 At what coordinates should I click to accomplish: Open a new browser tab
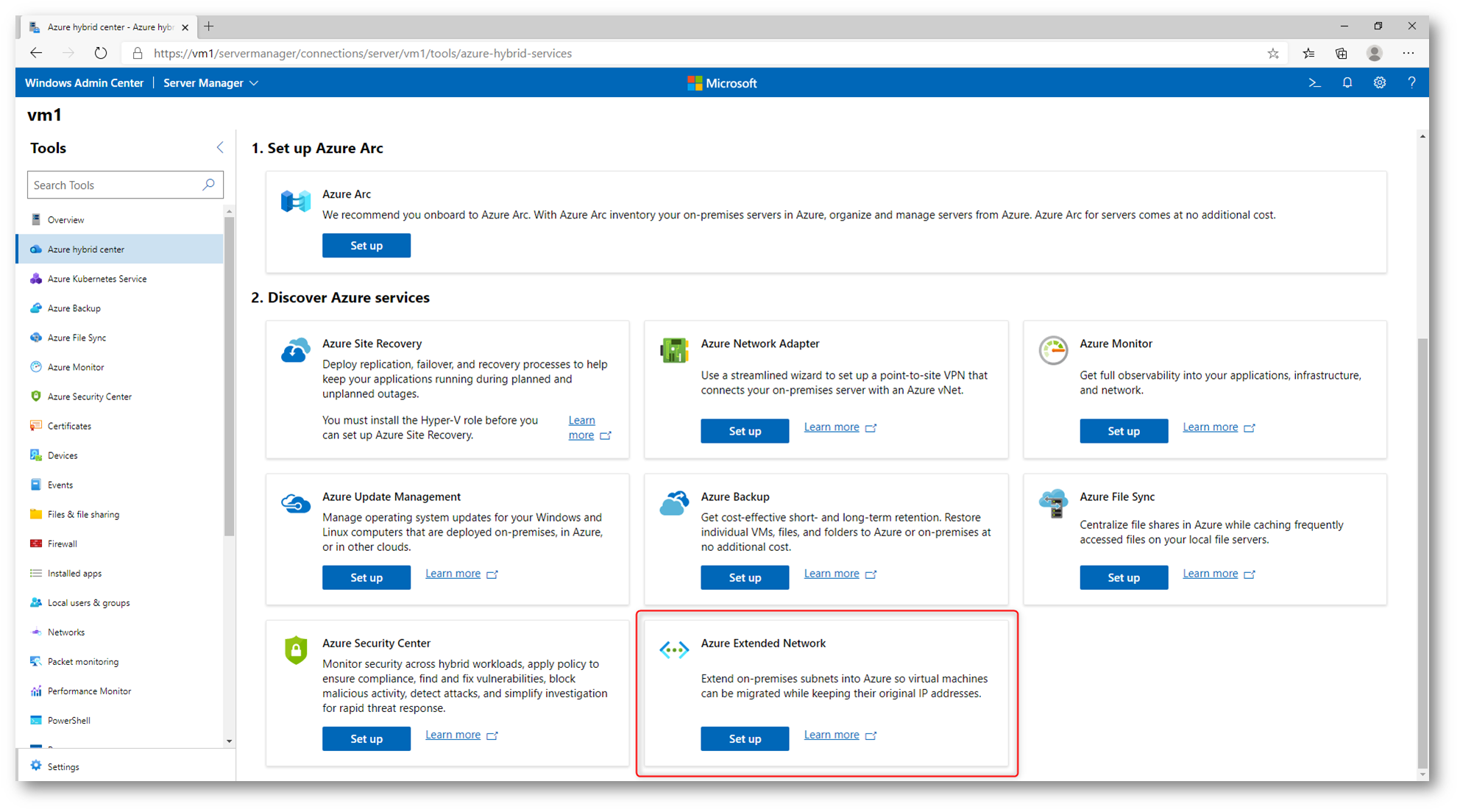pyautogui.click(x=209, y=26)
